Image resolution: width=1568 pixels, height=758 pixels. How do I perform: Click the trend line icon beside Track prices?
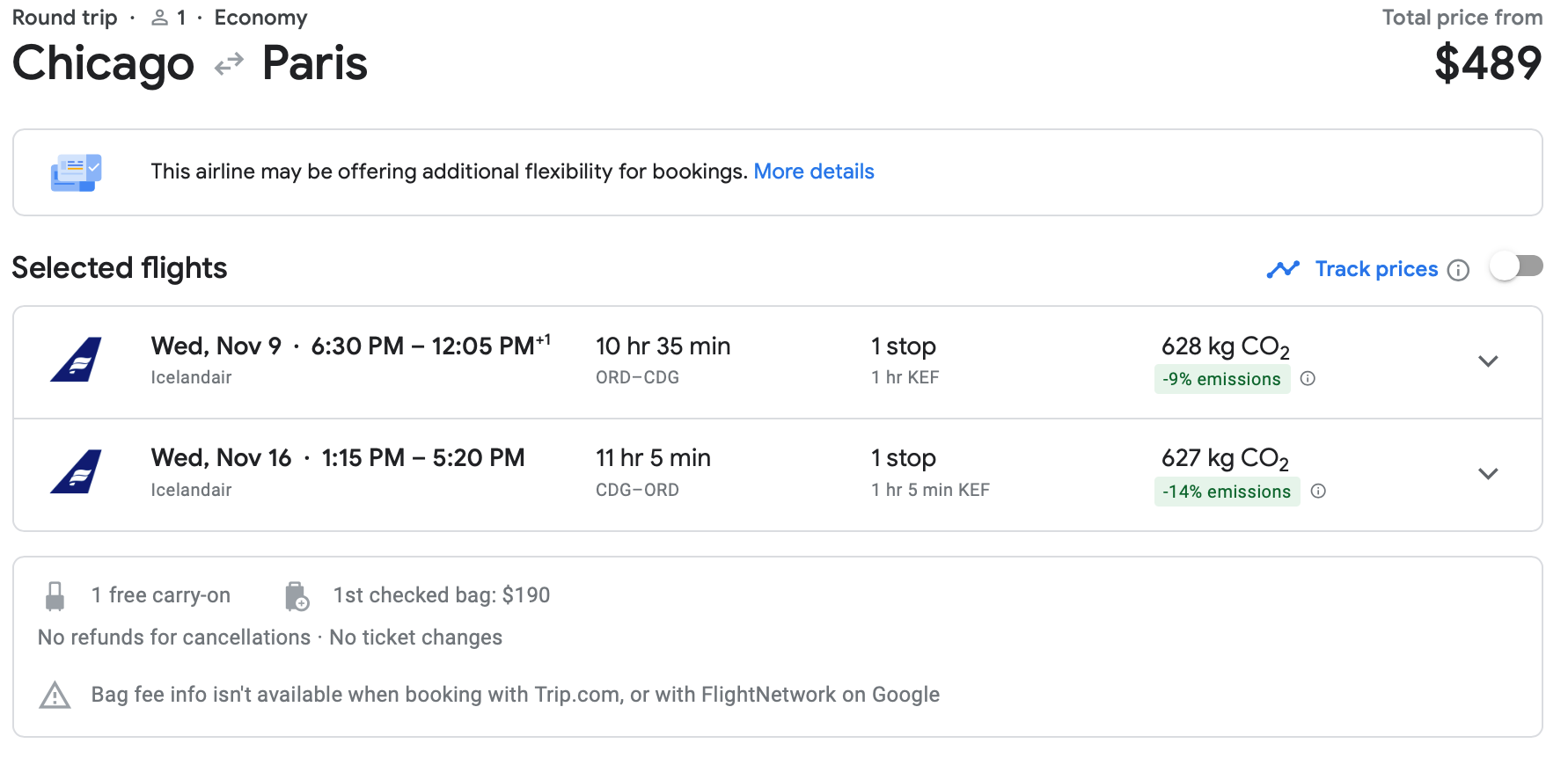click(x=1283, y=269)
